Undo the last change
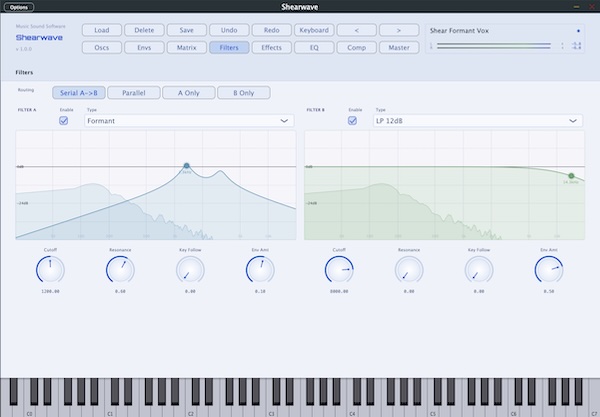600x417 pixels. click(x=229, y=30)
